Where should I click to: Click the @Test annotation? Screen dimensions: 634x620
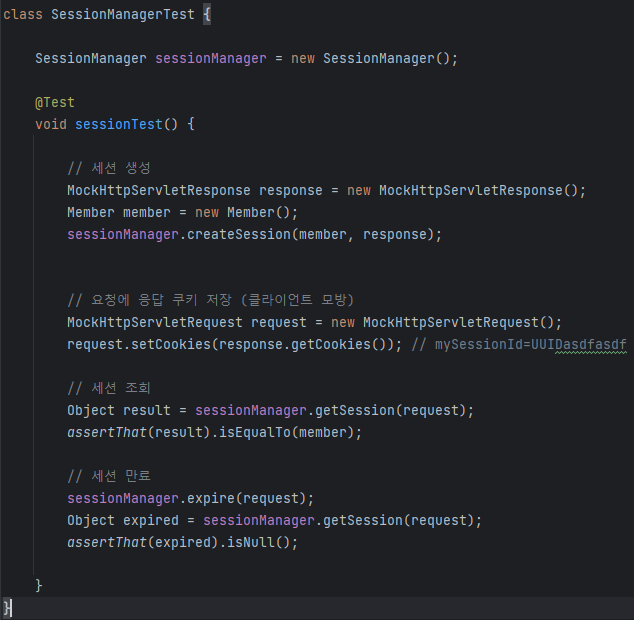[55, 102]
